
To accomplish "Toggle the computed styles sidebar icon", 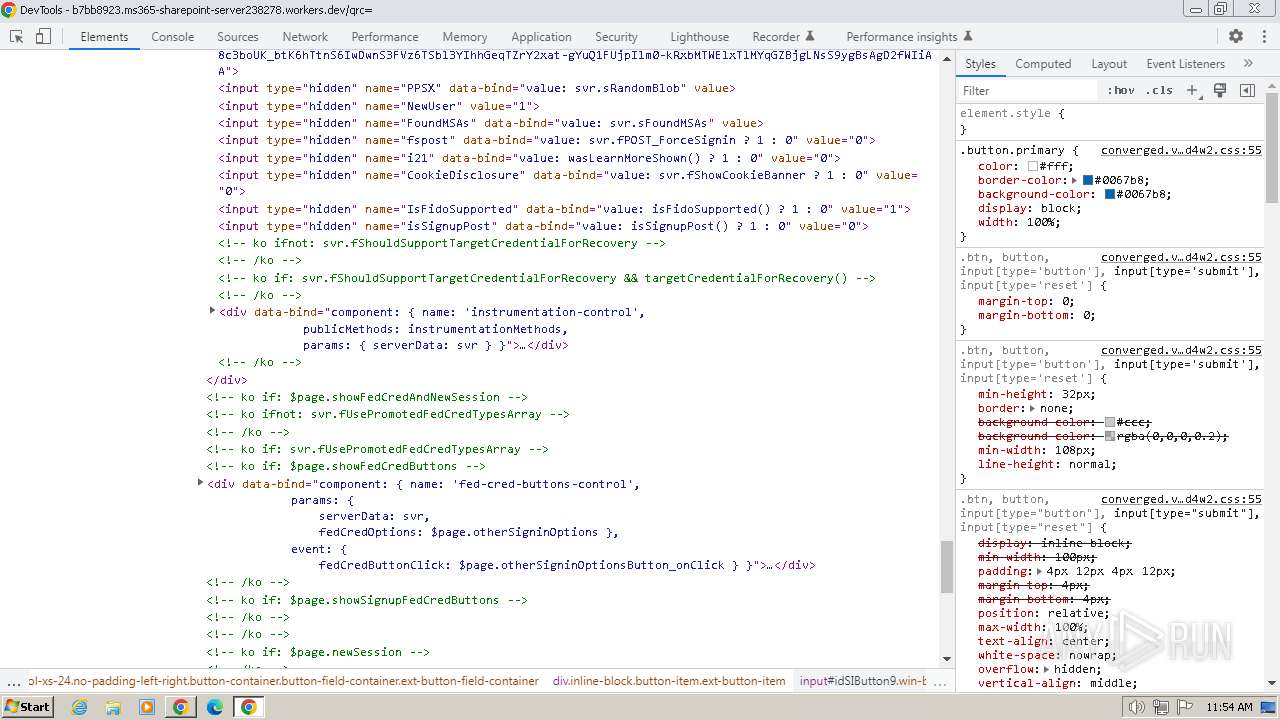I will coord(1247,90).
